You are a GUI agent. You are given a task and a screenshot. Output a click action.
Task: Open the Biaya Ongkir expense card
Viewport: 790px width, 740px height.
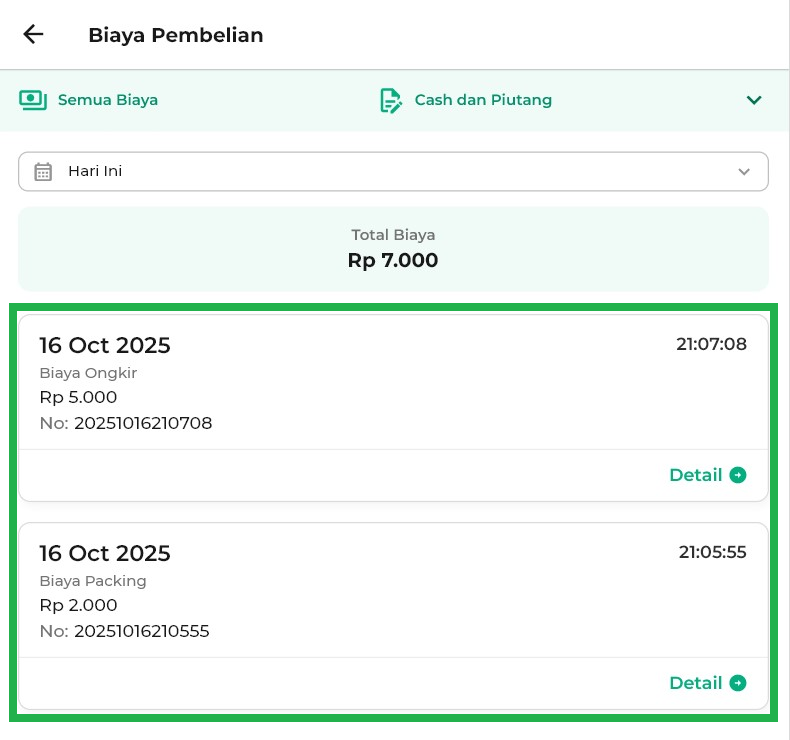tap(393, 385)
